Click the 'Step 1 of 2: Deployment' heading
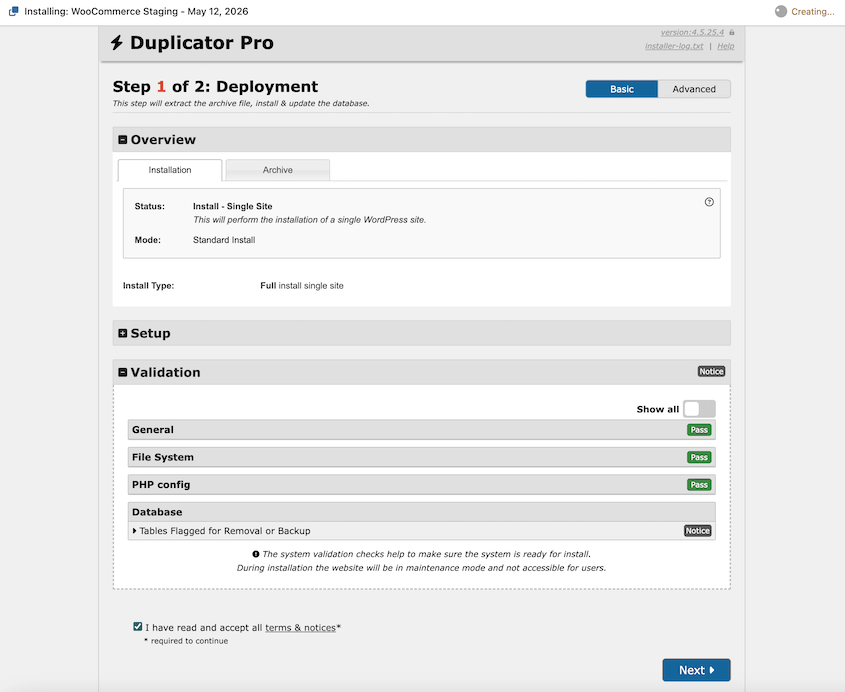The height and width of the screenshot is (692, 845). [215, 87]
